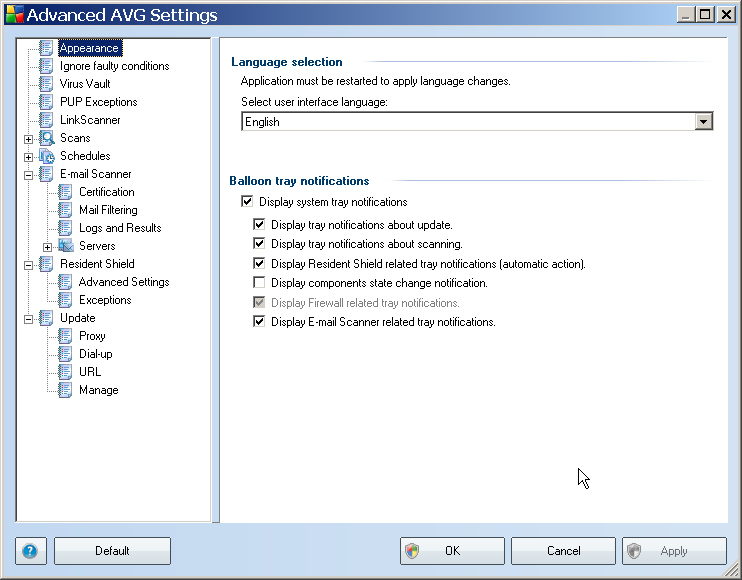742x580 pixels.
Task: Uncheck tray notifications about scanning
Action: [x=259, y=244]
